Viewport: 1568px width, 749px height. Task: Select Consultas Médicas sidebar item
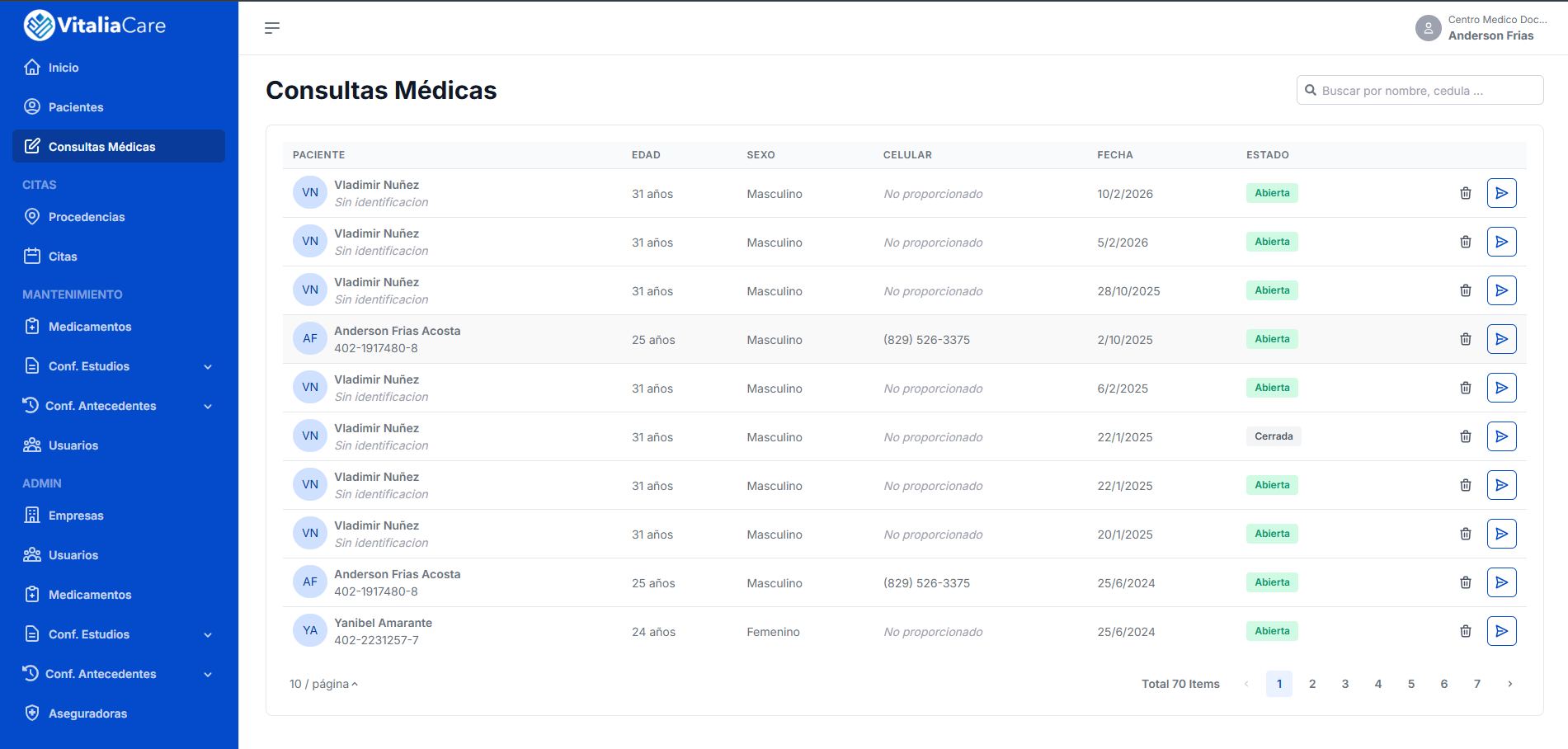pos(119,146)
